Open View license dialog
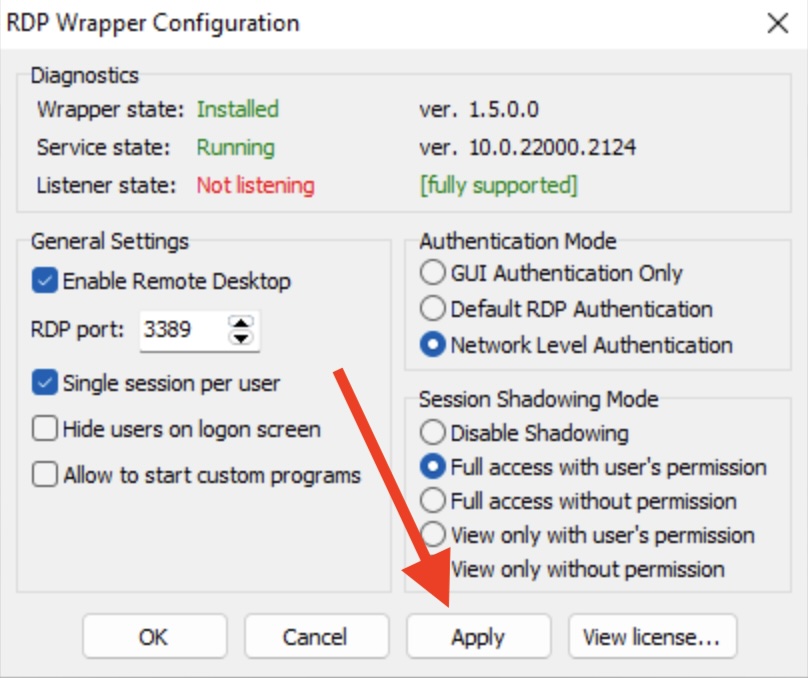This screenshot has height=678, width=808. click(x=652, y=637)
